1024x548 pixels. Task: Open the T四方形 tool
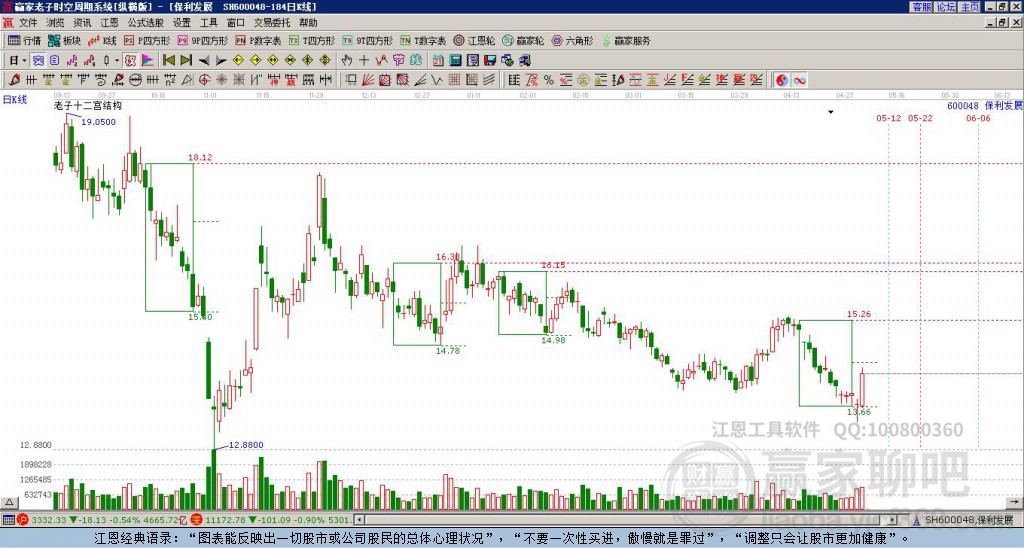pyautogui.click(x=312, y=40)
